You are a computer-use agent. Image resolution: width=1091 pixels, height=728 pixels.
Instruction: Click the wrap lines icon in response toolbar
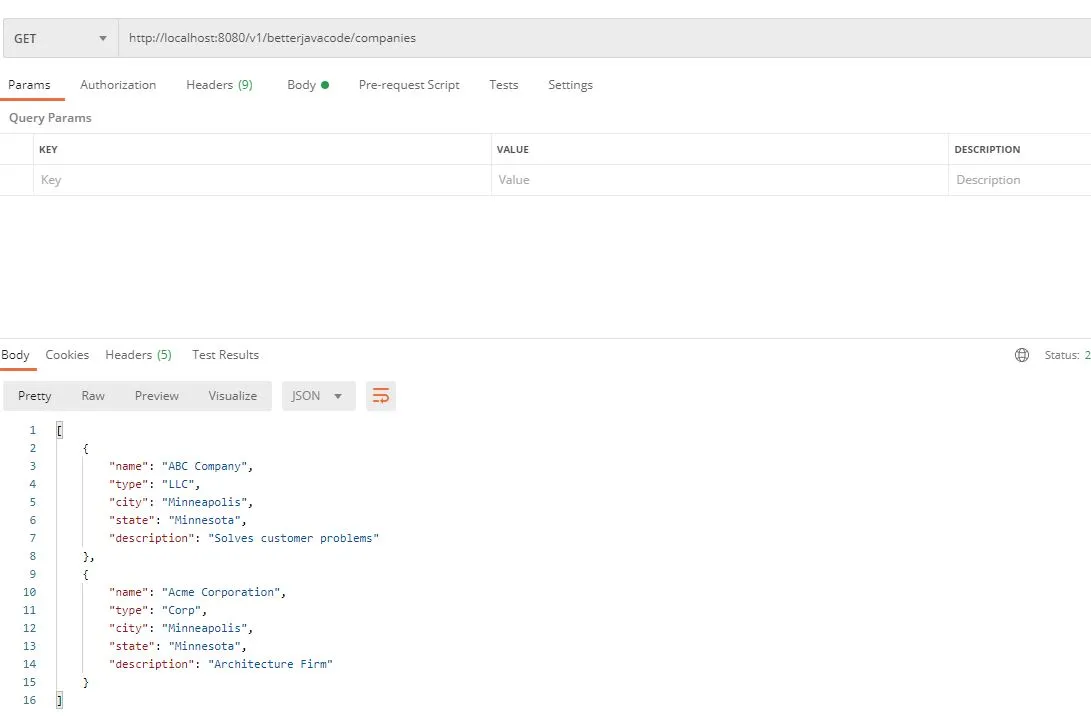[380, 396]
